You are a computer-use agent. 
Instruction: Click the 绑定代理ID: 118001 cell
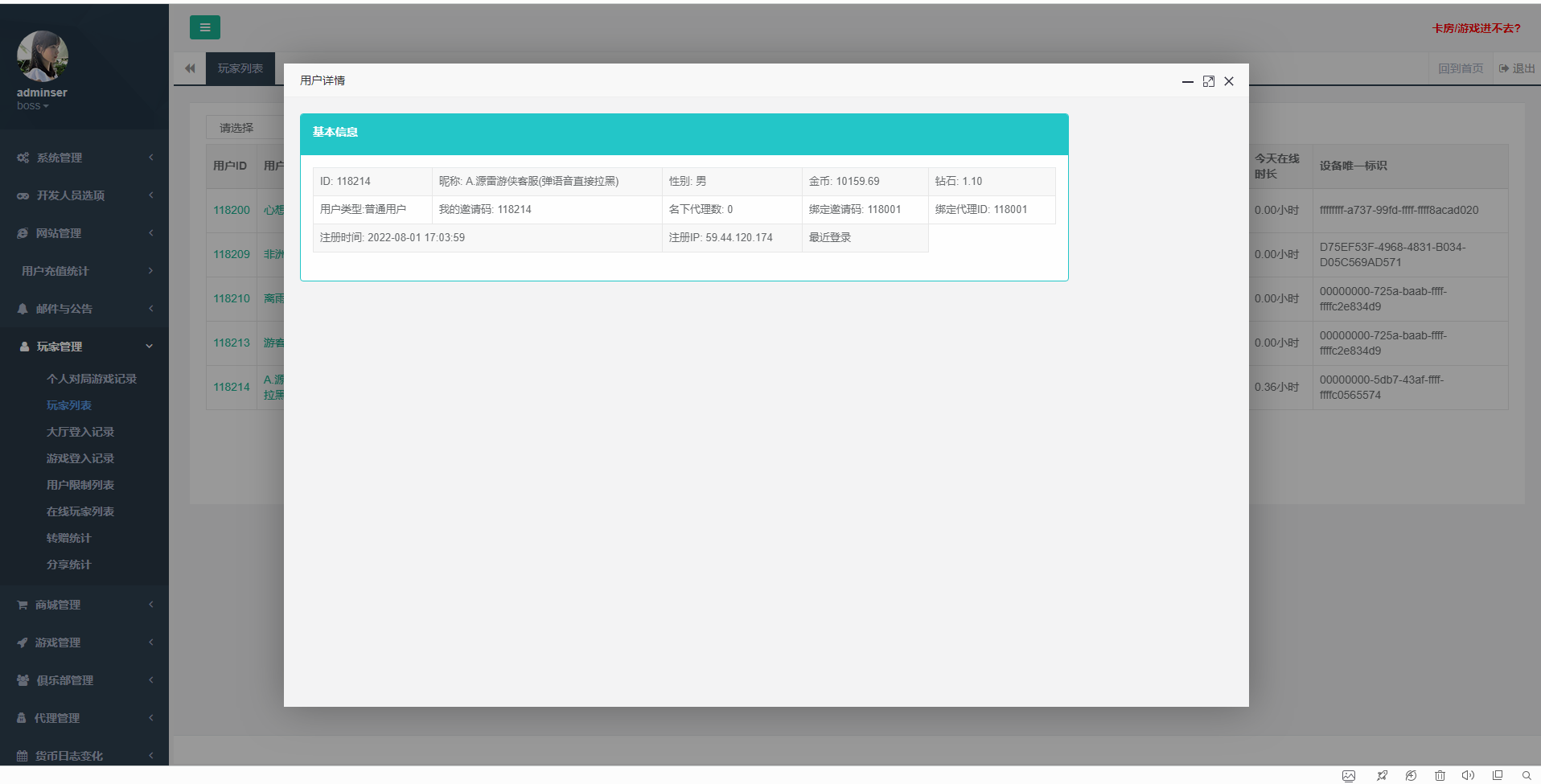tap(992, 210)
